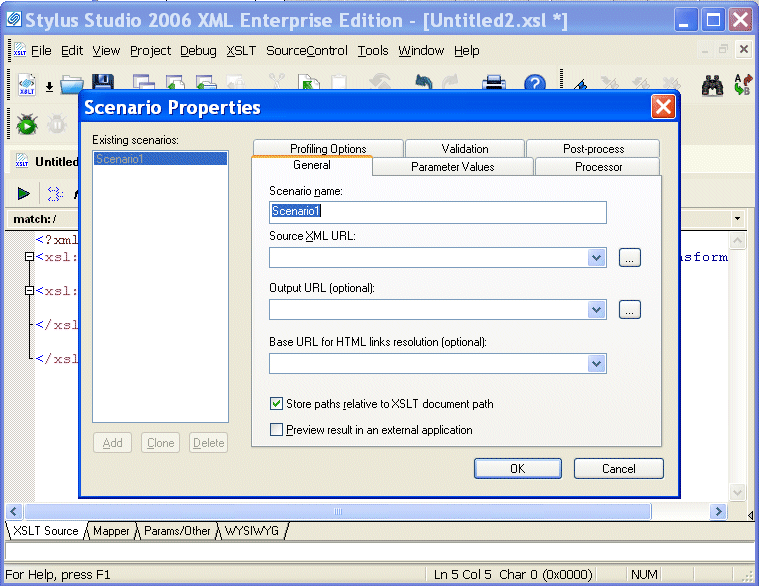The width and height of the screenshot is (759, 586).
Task: Open the Profiling Options tab
Action: pyautogui.click(x=328, y=149)
